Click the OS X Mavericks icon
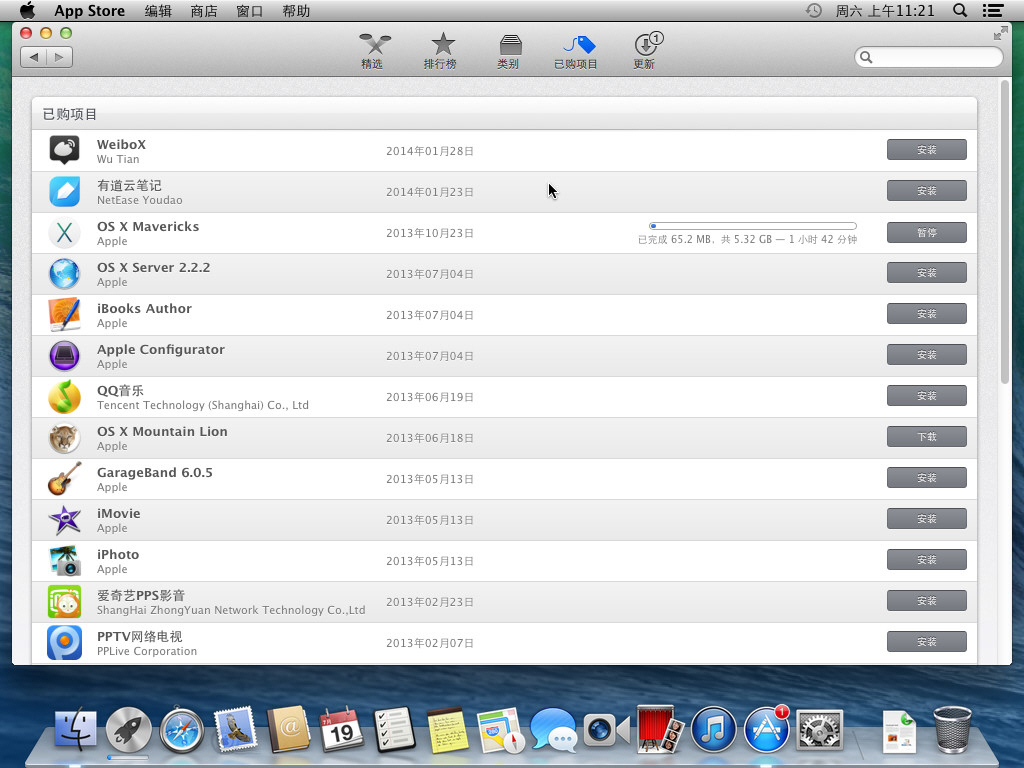The image size is (1024, 768). pyautogui.click(x=65, y=232)
